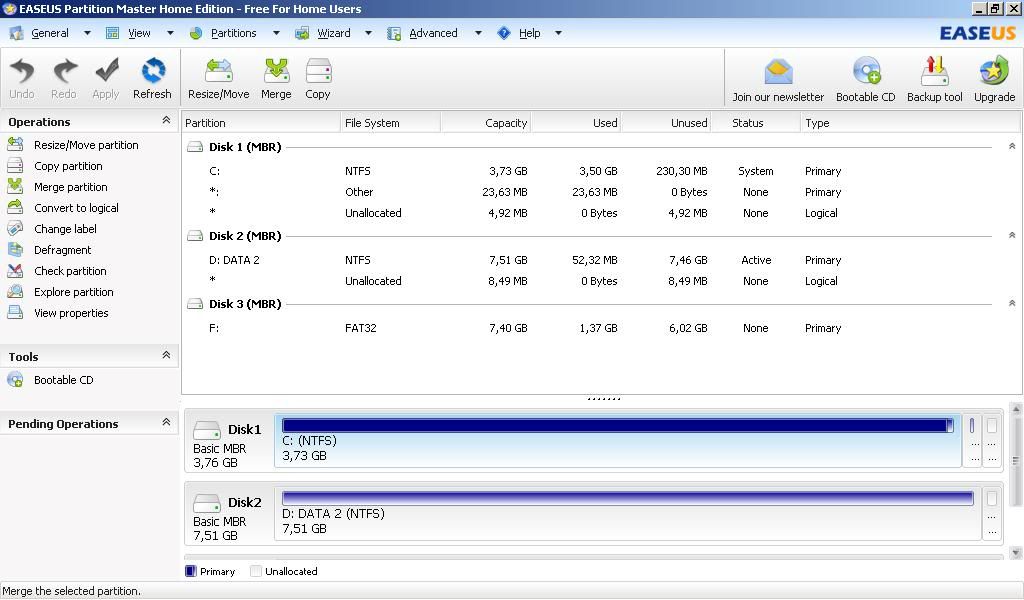Open the Help menu
1024x600 pixels.
click(530, 33)
